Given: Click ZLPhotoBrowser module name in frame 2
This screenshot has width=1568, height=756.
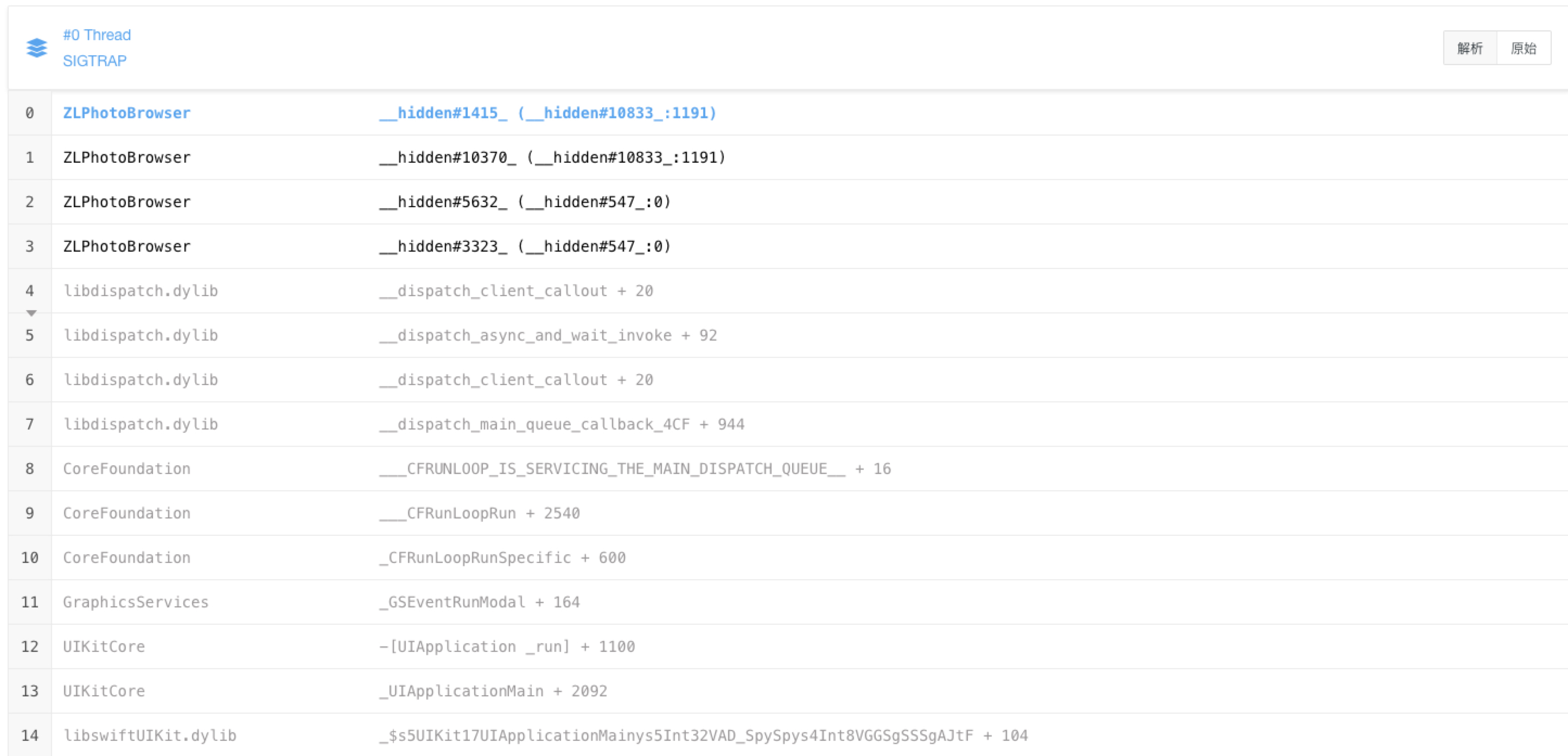Looking at the screenshot, I should 126,202.
